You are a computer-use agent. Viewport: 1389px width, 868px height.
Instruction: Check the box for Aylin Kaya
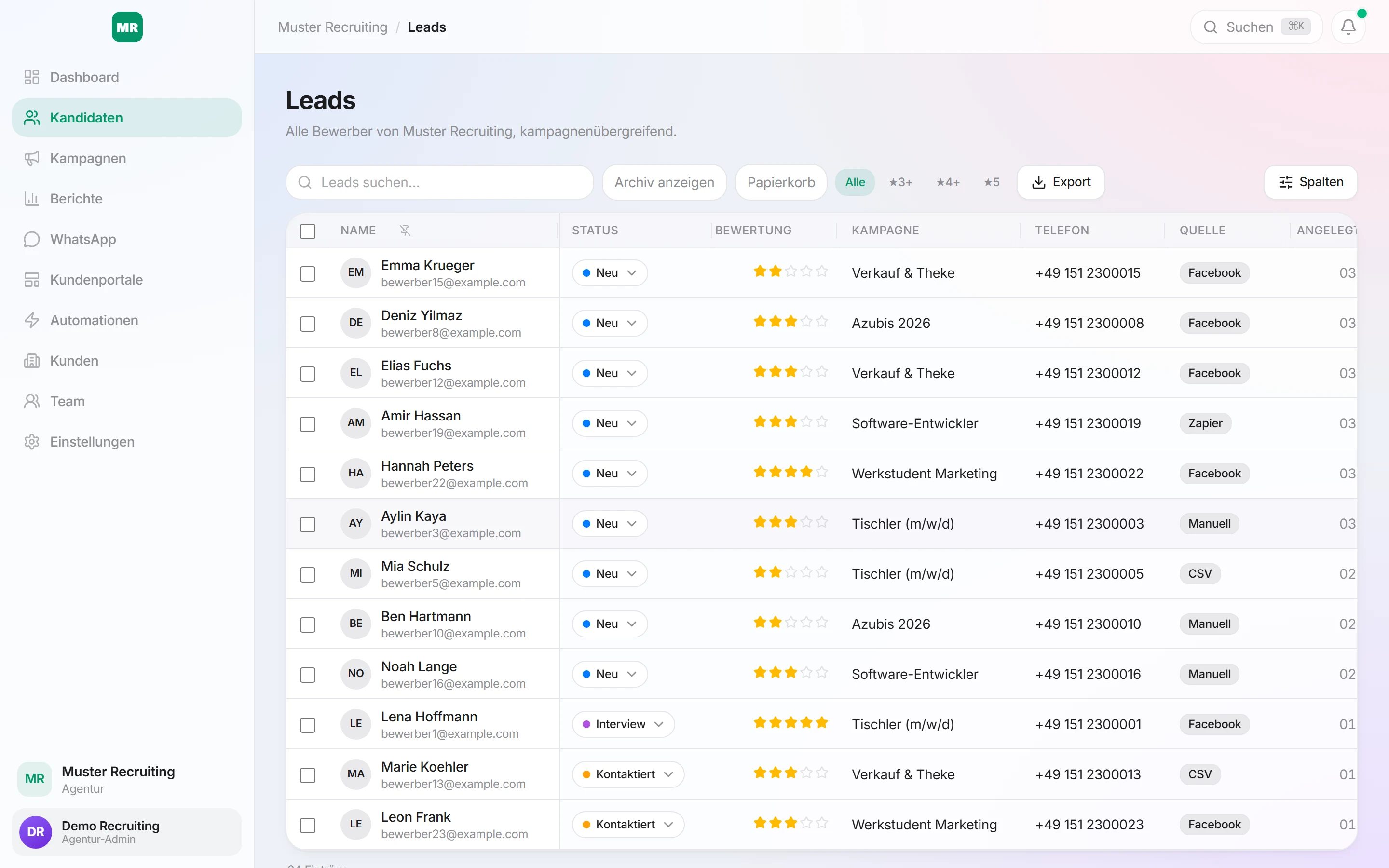pos(308,524)
